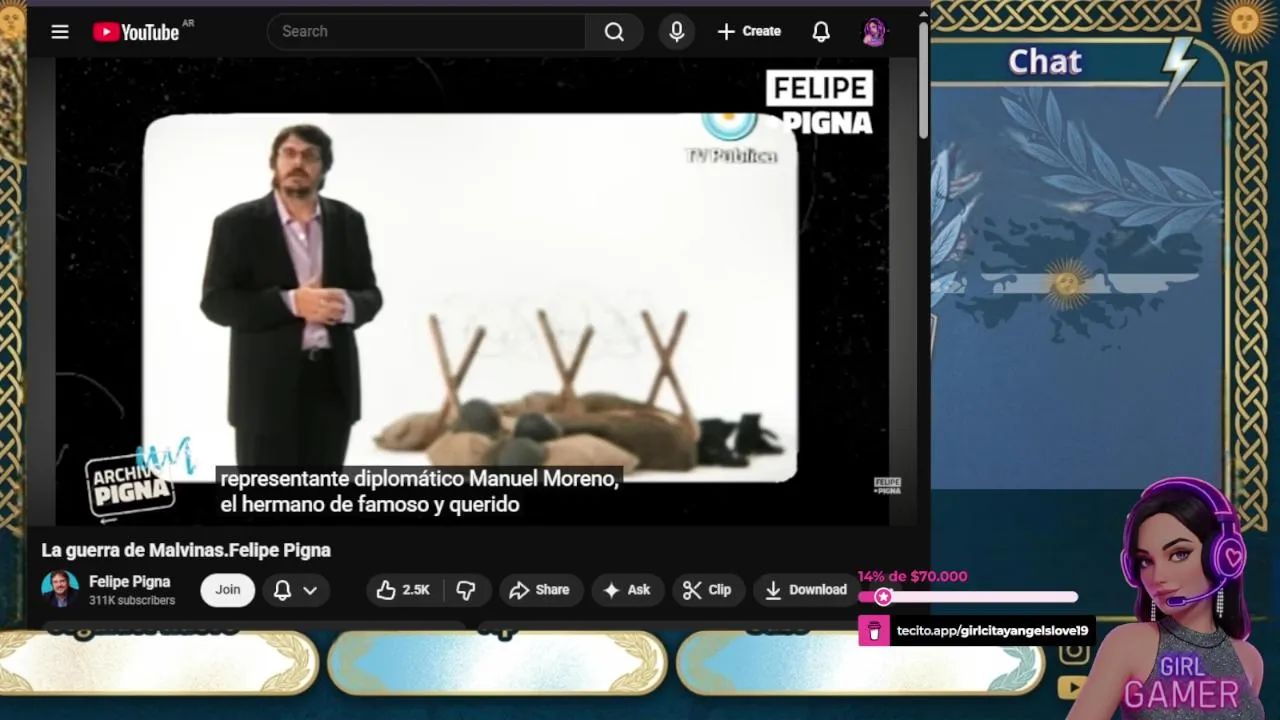Open the tecito.app/girlcitayangelslove19 link
The height and width of the screenshot is (720, 1280).
[x=992, y=631]
